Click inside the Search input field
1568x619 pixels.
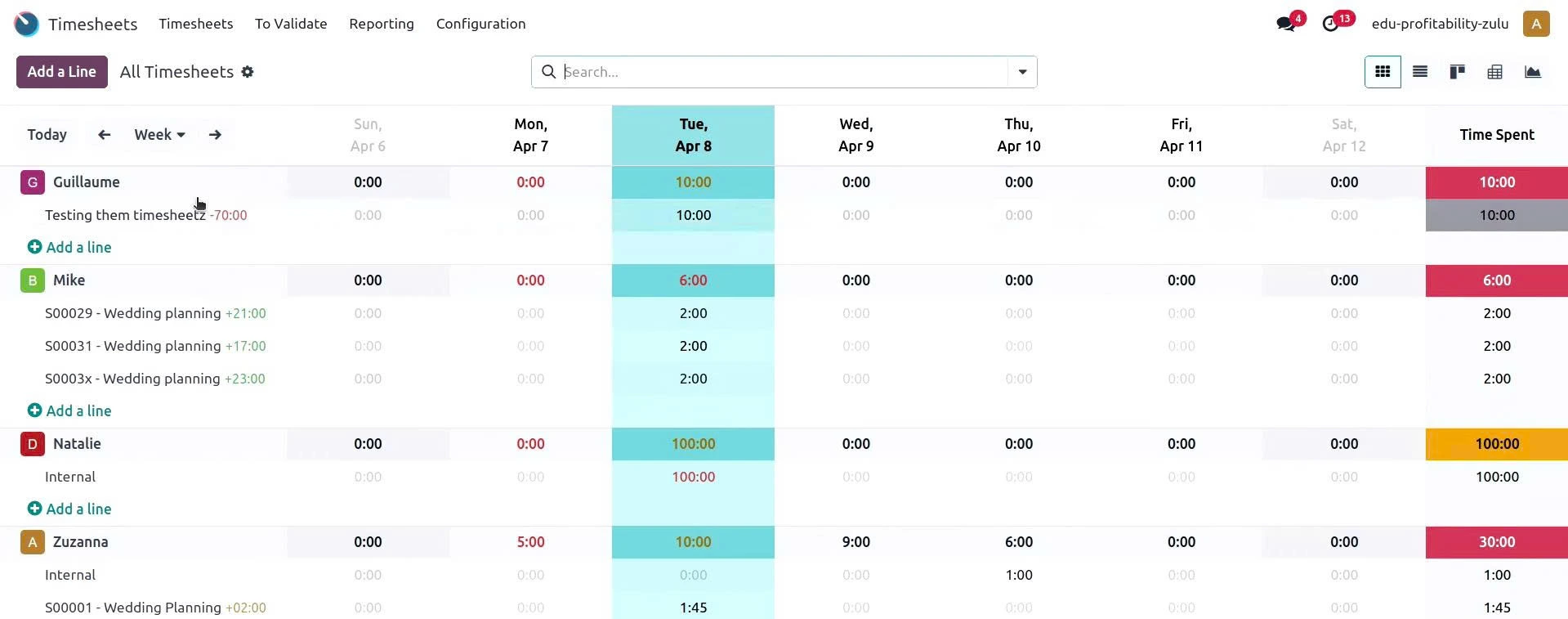click(x=735, y=72)
